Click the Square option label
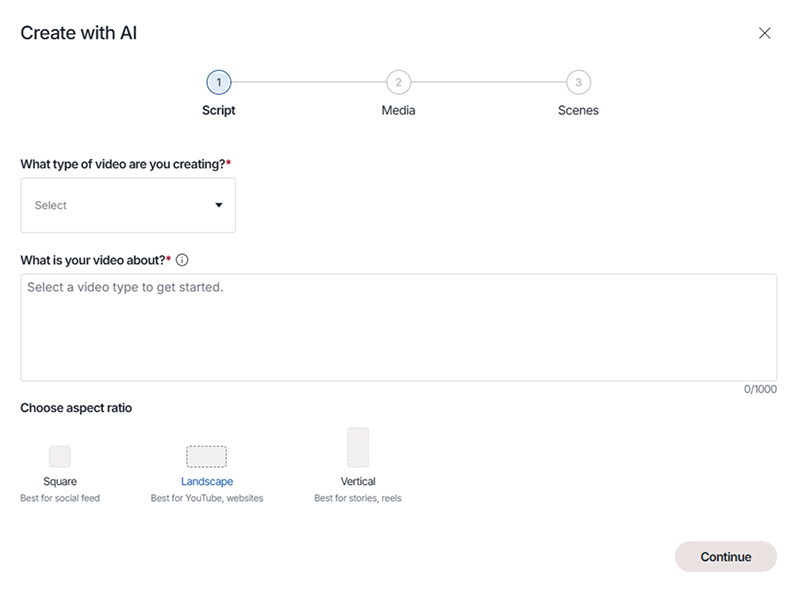The width and height of the screenshot is (800, 592). (60, 482)
